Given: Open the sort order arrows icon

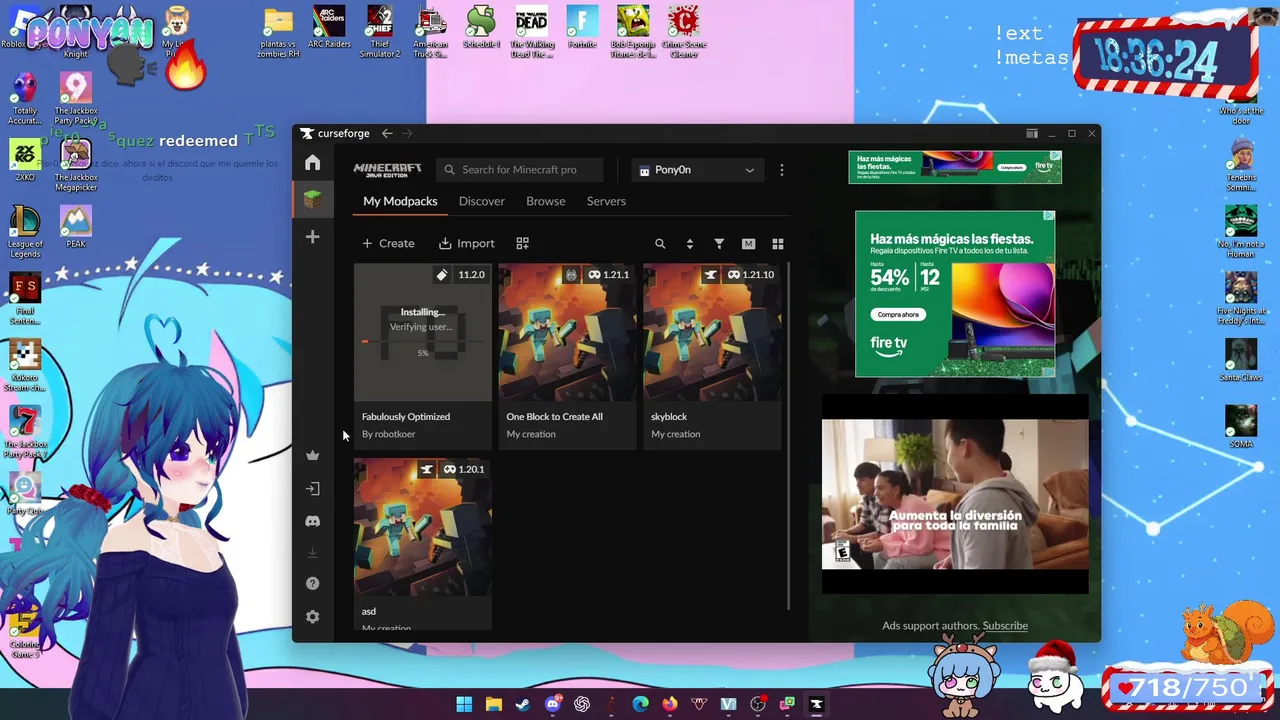Looking at the screenshot, I should [x=689, y=243].
